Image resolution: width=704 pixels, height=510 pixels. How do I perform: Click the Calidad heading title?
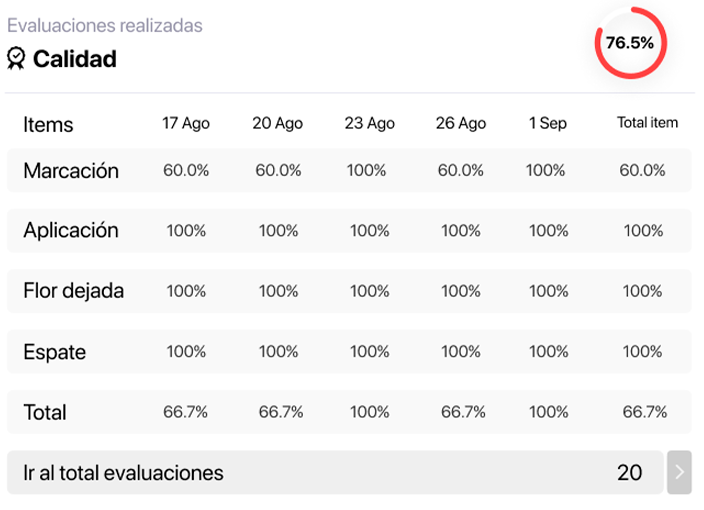click(75, 59)
